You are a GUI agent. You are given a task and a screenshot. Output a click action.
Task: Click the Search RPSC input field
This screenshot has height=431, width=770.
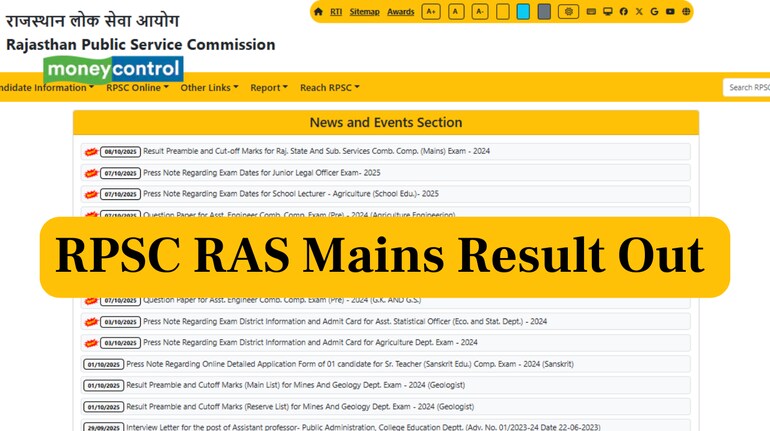tap(748, 88)
